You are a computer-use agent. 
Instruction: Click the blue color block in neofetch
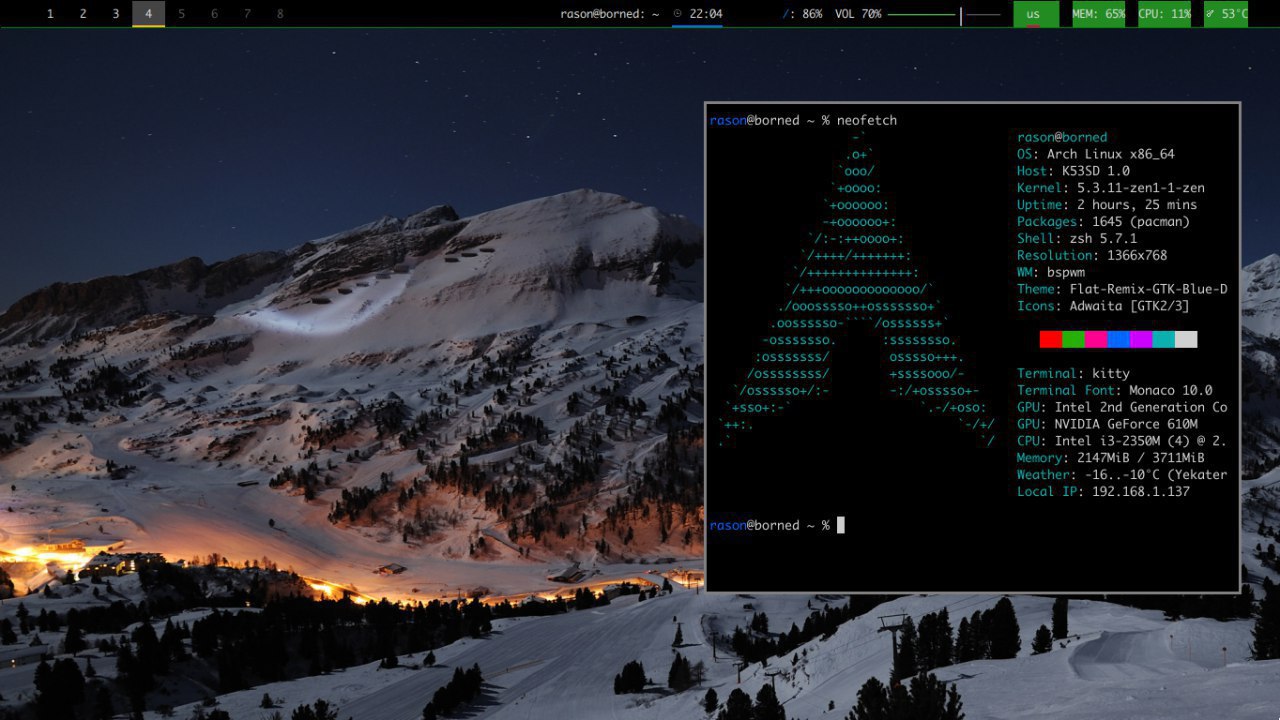point(1118,339)
